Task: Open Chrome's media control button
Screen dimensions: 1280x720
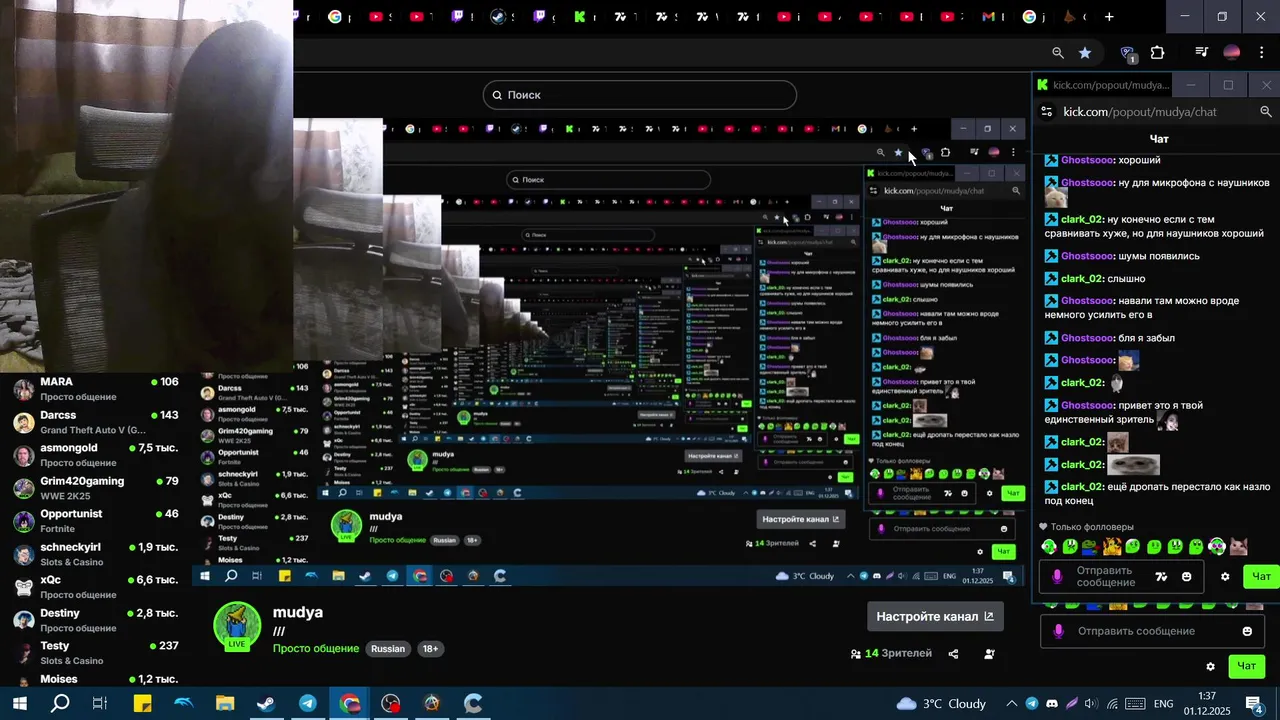Action: 1202,53
